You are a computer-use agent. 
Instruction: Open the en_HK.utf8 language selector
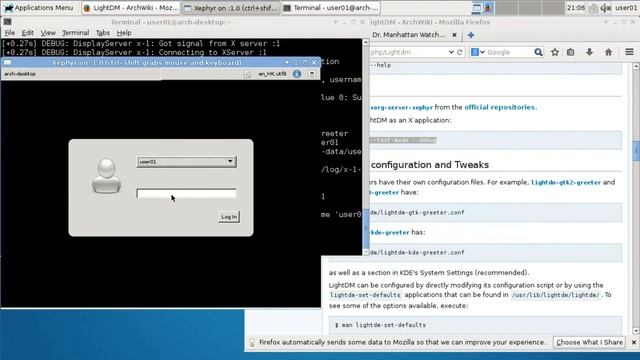coord(272,74)
